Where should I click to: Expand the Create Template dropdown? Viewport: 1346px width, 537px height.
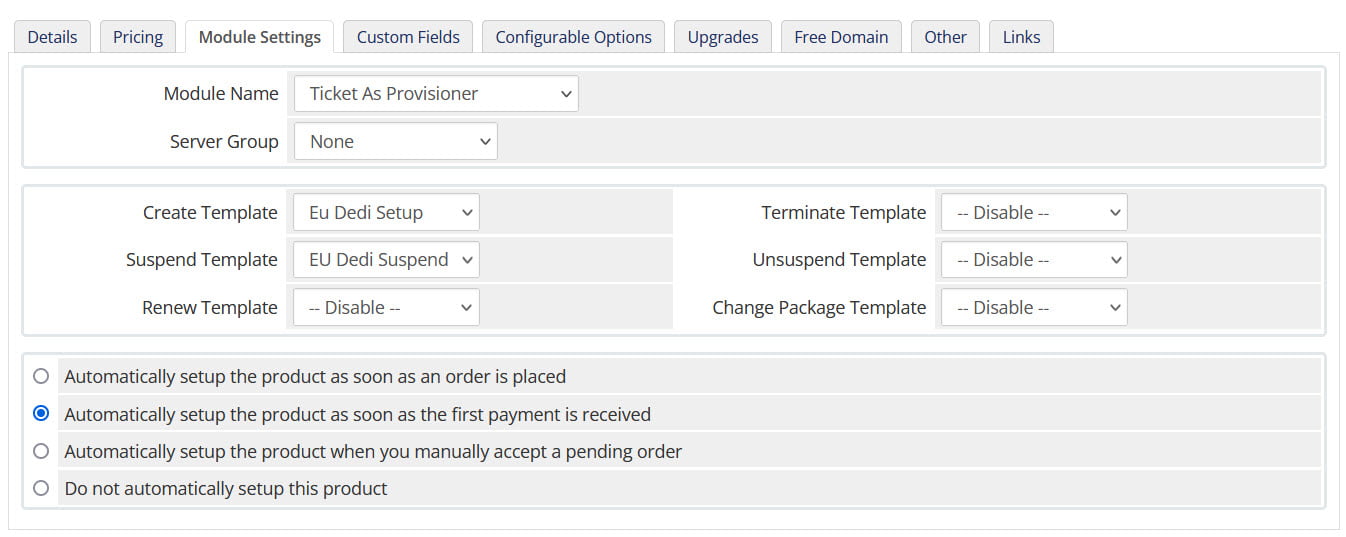point(386,213)
